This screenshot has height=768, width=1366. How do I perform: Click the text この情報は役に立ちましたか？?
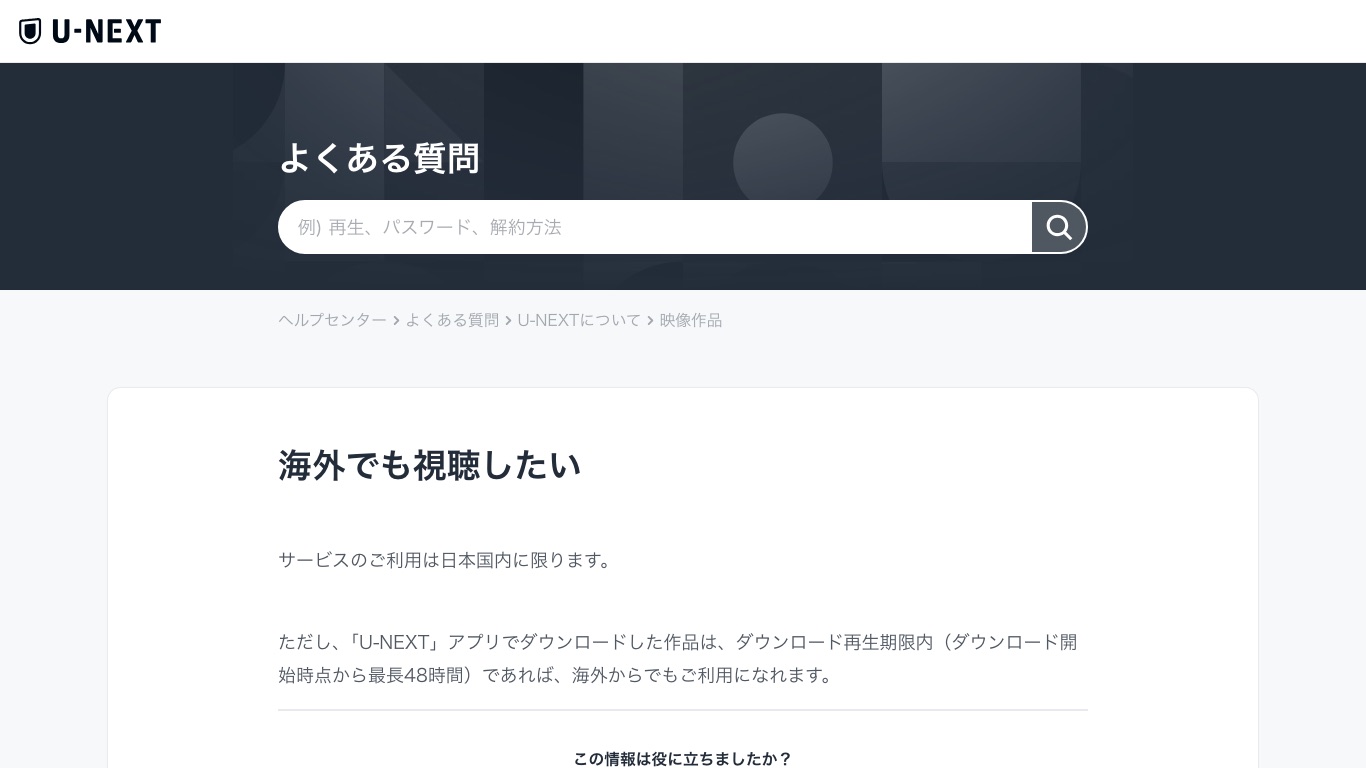[x=683, y=759]
